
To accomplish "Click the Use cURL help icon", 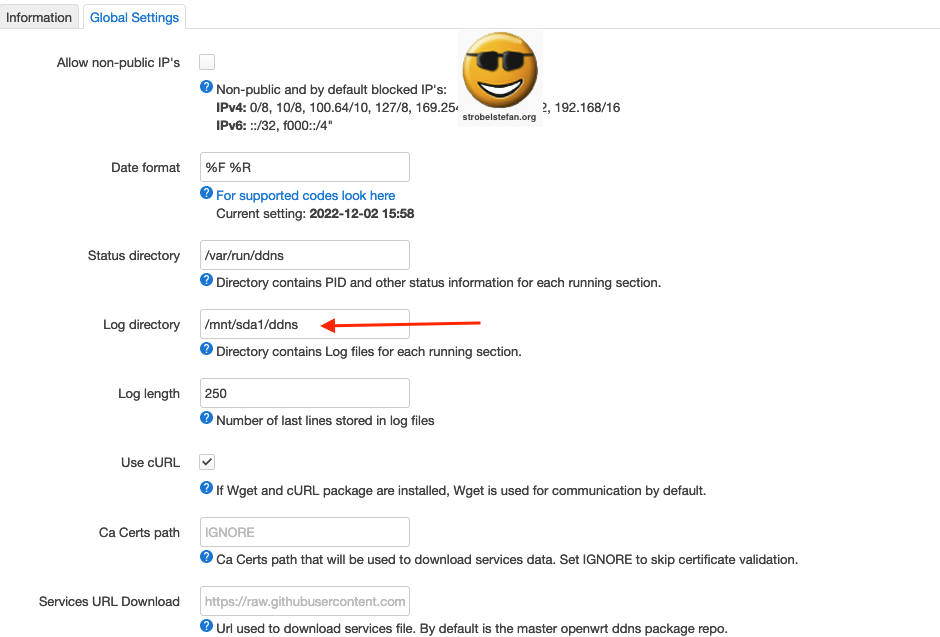I will [206, 490].
